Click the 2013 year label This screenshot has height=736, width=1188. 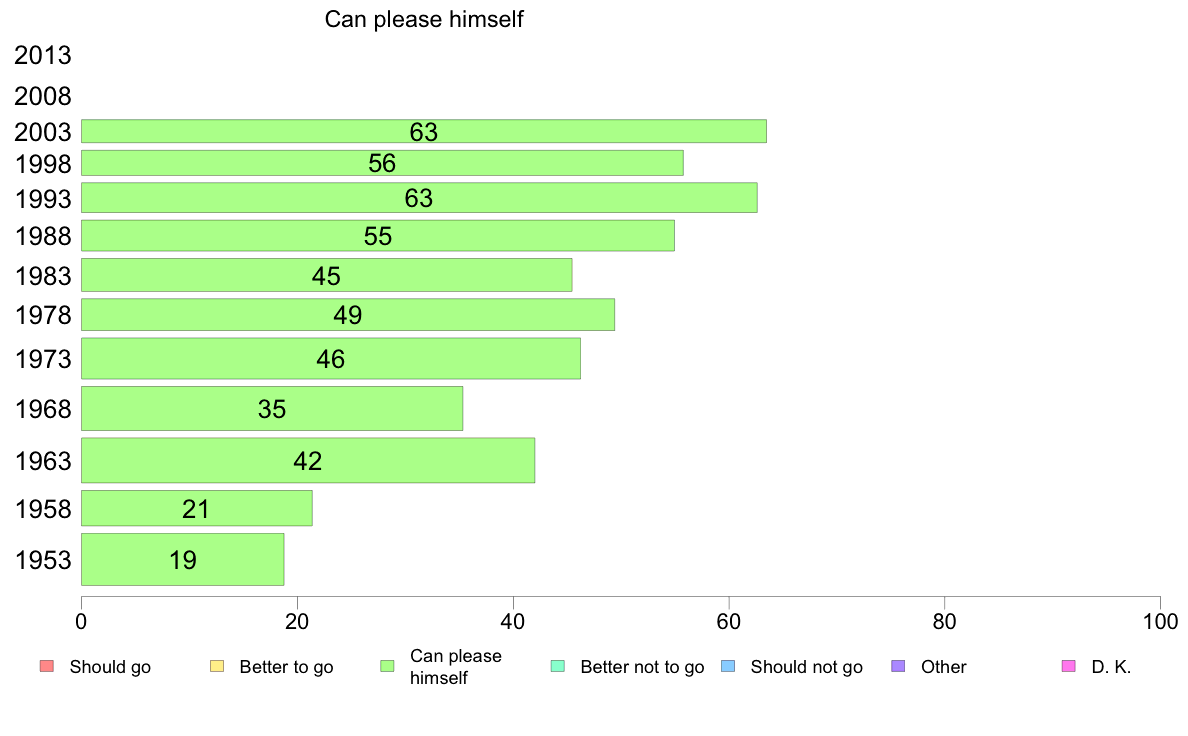pos(42,55)
